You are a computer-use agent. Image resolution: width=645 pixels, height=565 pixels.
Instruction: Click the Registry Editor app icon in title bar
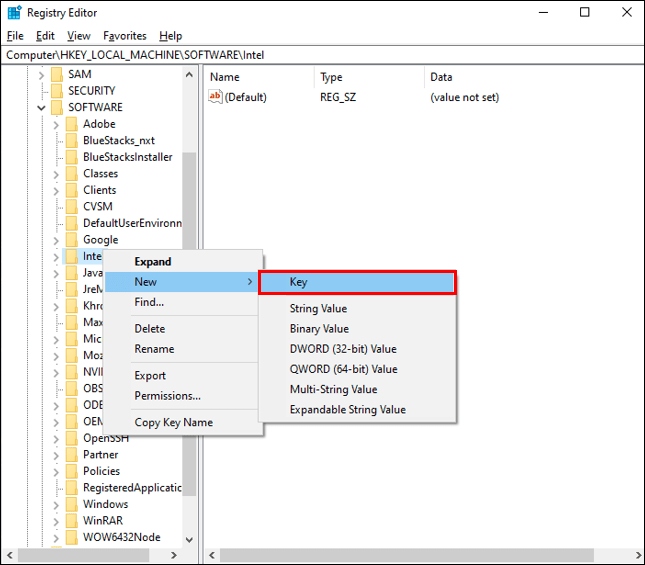(14, 13)
